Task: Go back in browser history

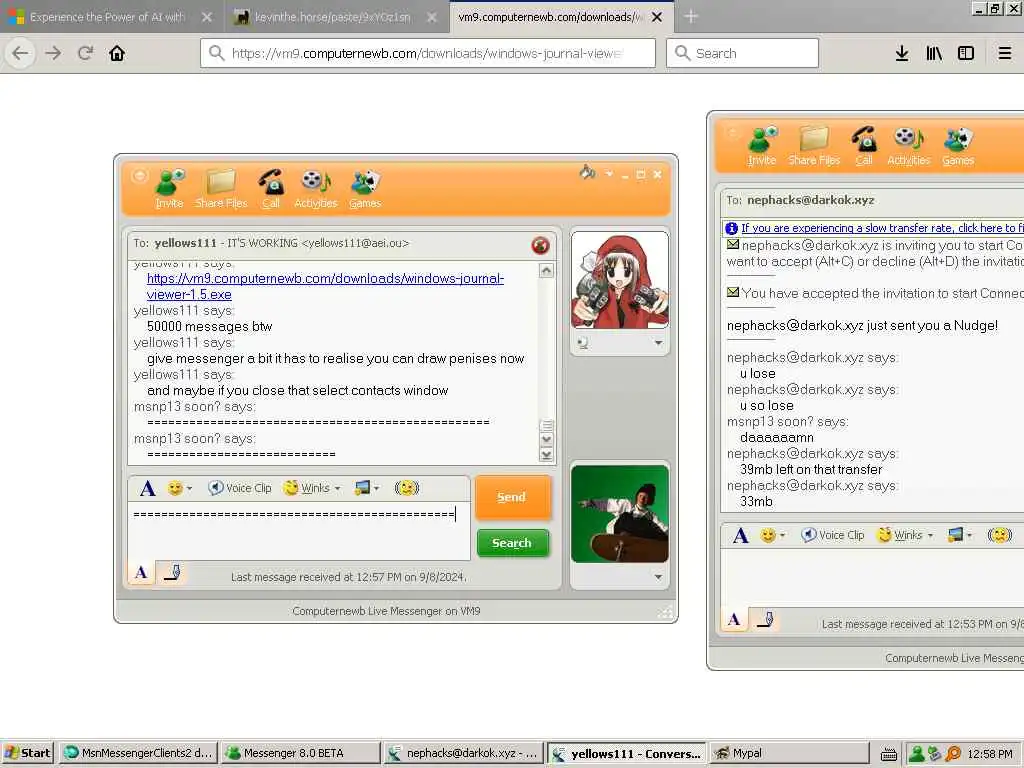Action: tap(20, 53)
